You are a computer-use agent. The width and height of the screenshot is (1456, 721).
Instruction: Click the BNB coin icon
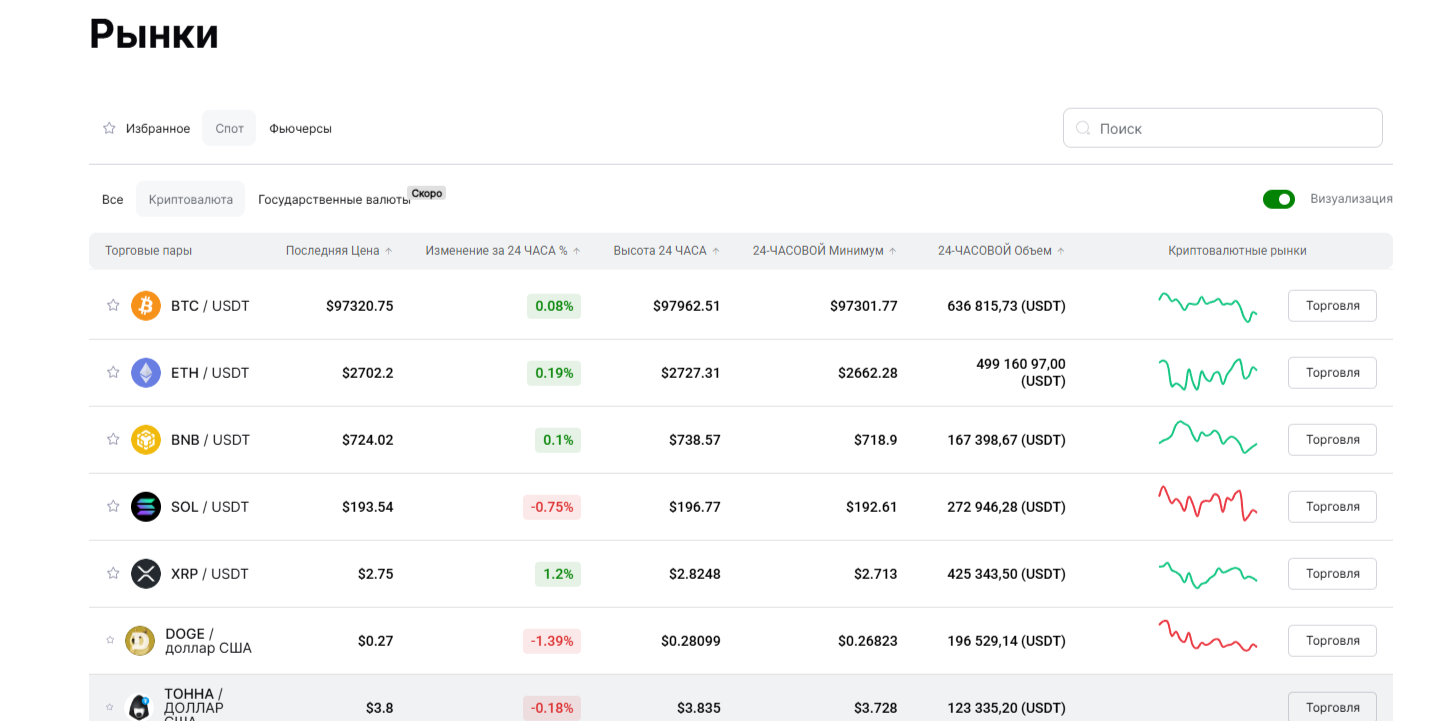coord(146,439)
